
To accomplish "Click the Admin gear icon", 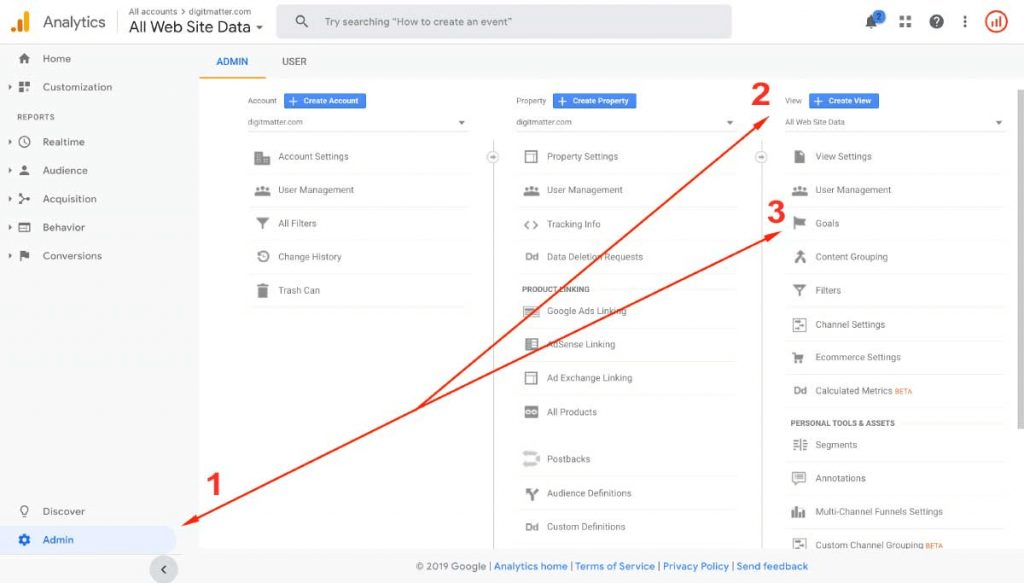I will [25, 540].
